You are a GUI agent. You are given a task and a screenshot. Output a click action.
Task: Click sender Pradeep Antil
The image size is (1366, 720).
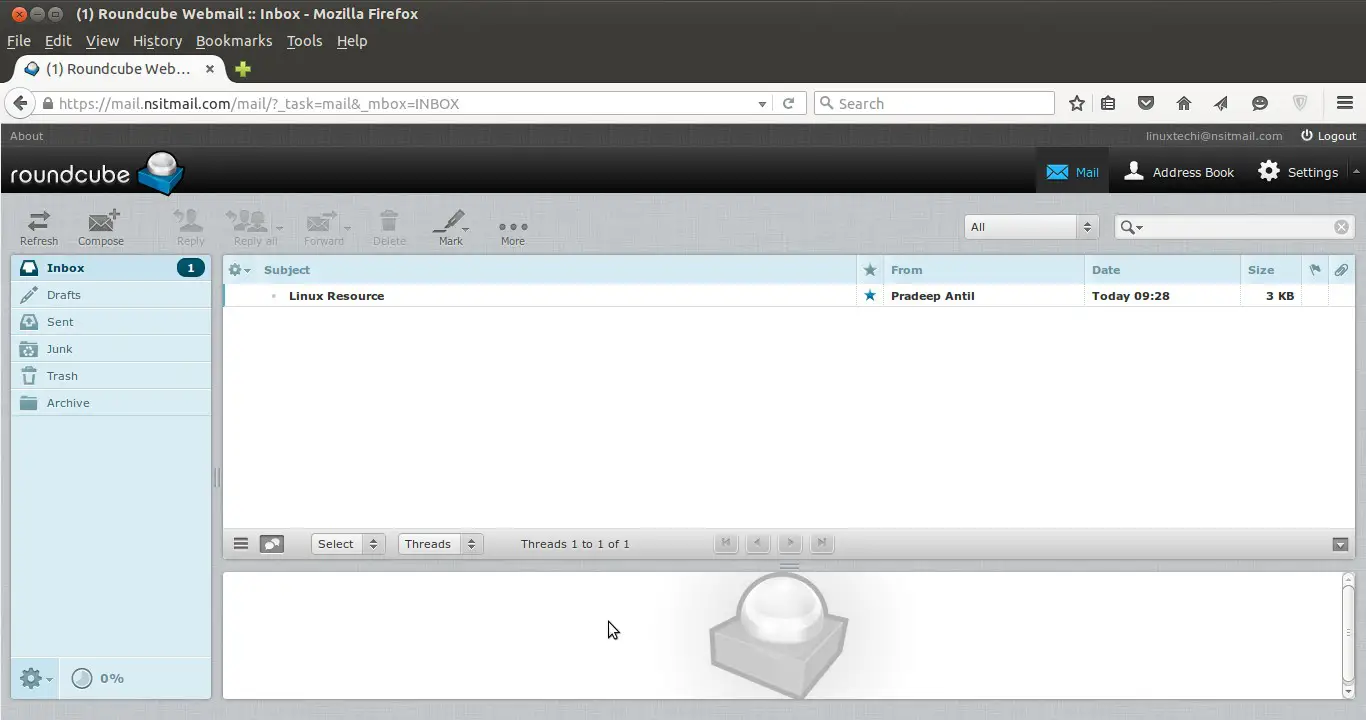[933, 296]
